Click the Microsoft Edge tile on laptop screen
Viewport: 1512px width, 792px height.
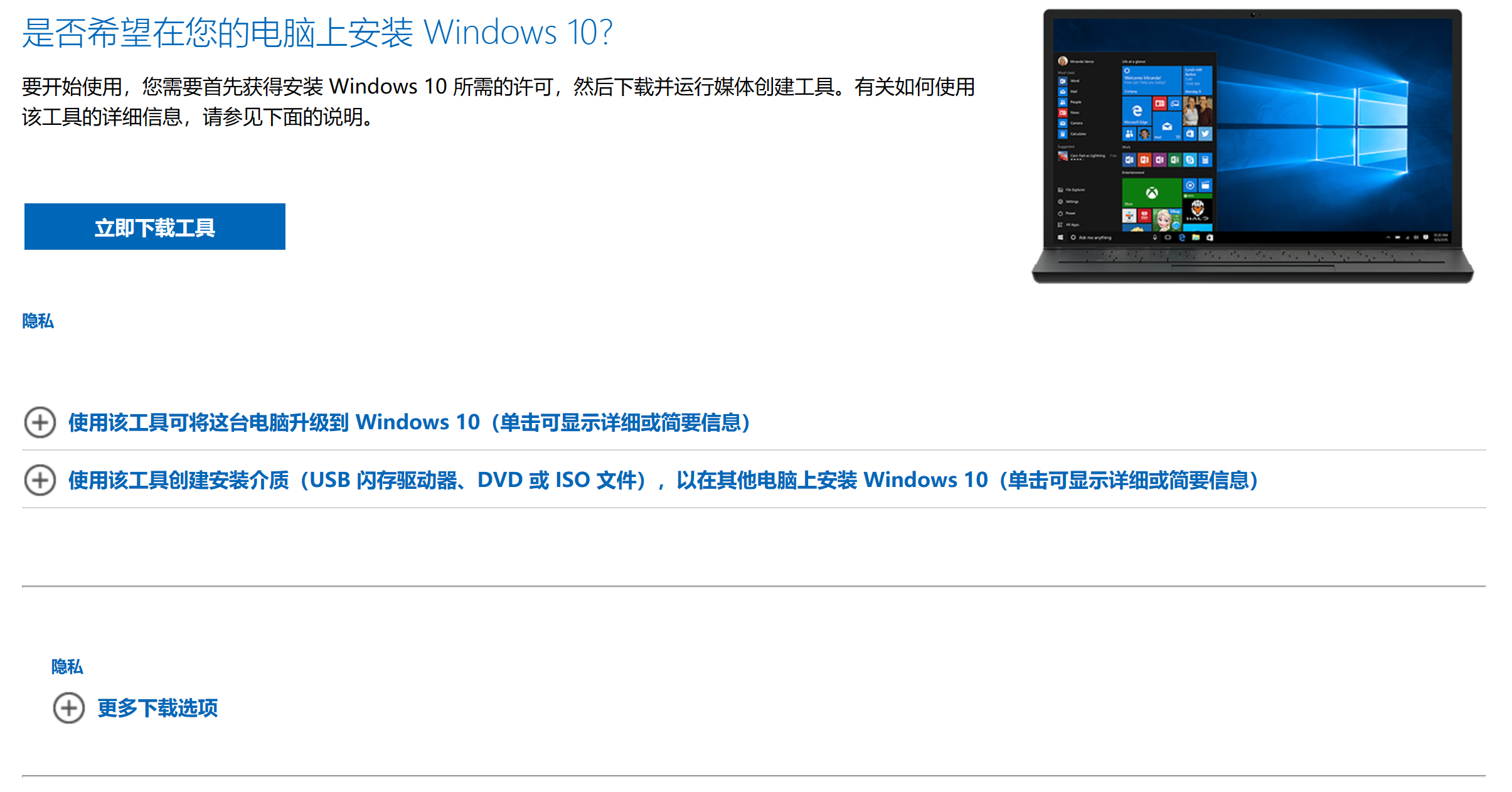(x=1137, y=110)
